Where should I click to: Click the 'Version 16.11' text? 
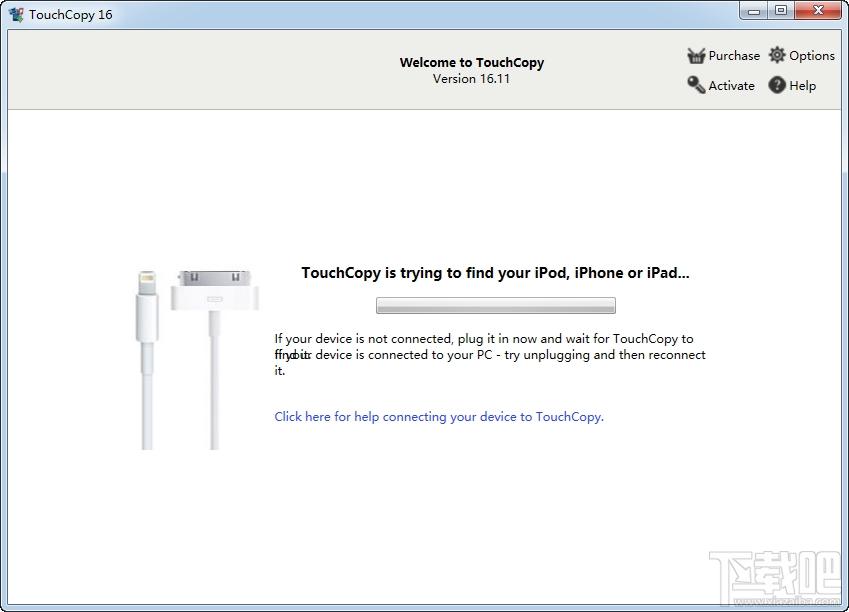pyautogui.click(x=471, y=79)
